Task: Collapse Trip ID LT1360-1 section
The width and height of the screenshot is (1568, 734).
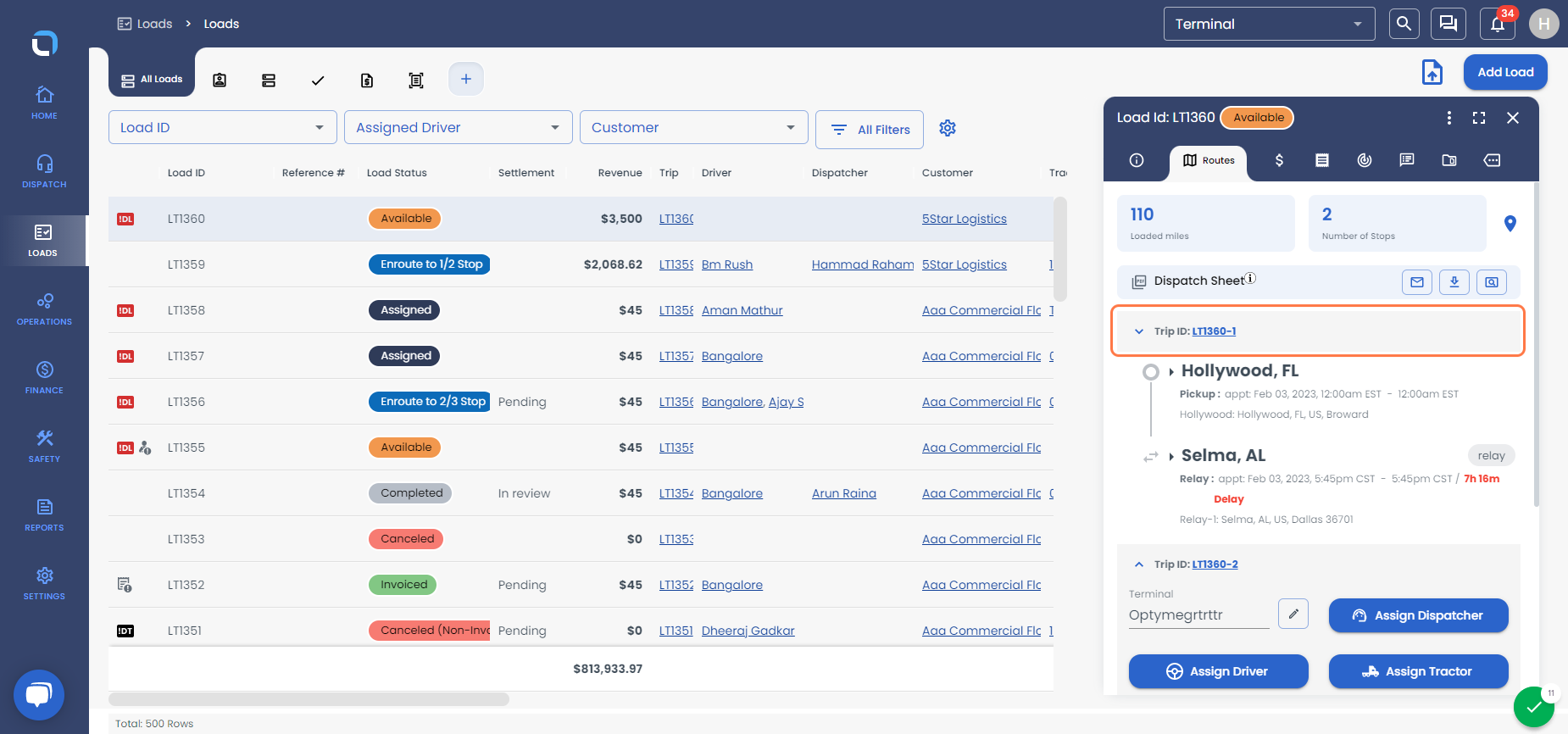Action: pyautogui.click(x=1139, y=331)
